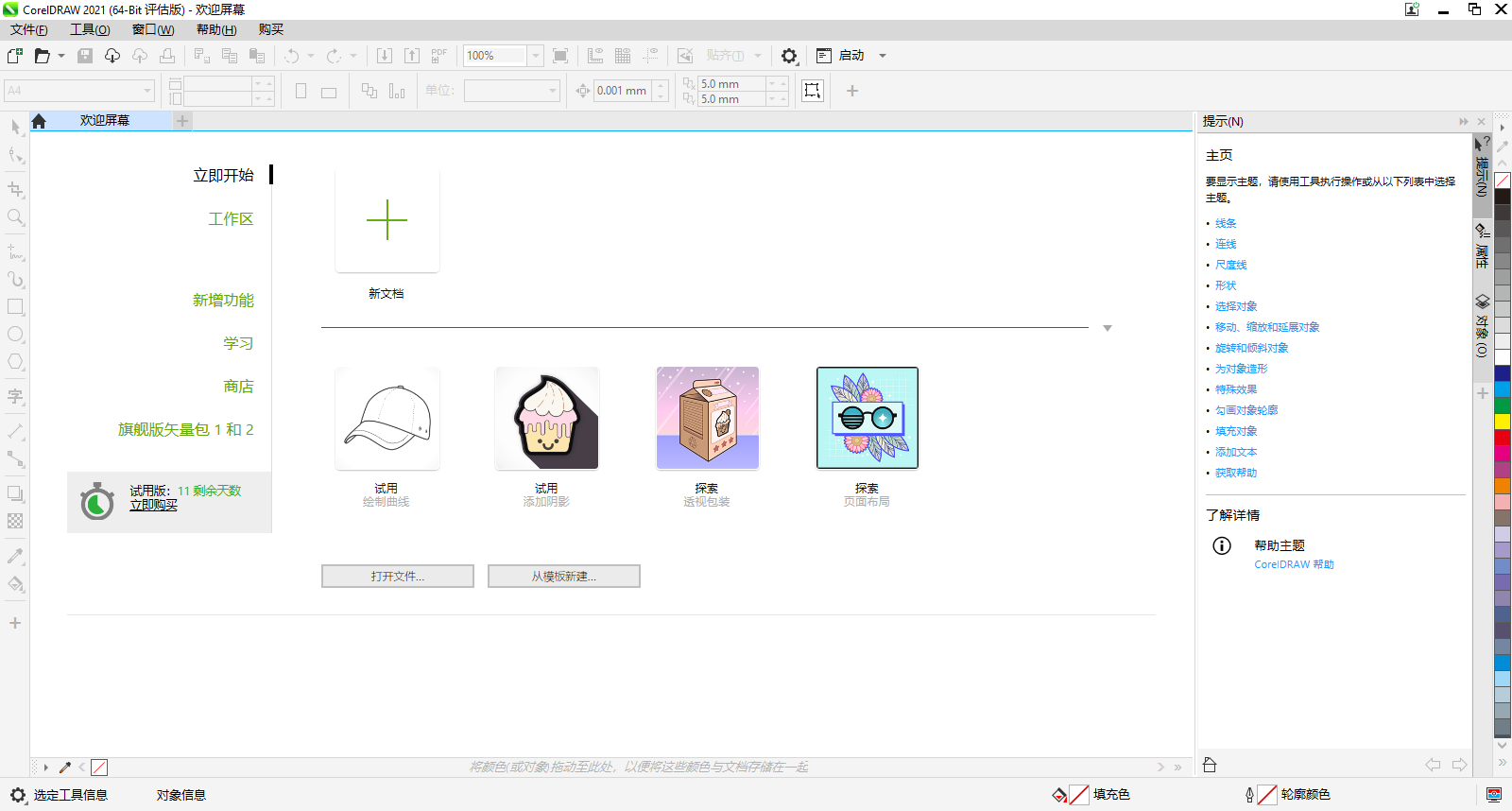This screenshot has height=811, width=1512.
Task: Click the 打开文件 button
Action: click(x=397, y=577)
